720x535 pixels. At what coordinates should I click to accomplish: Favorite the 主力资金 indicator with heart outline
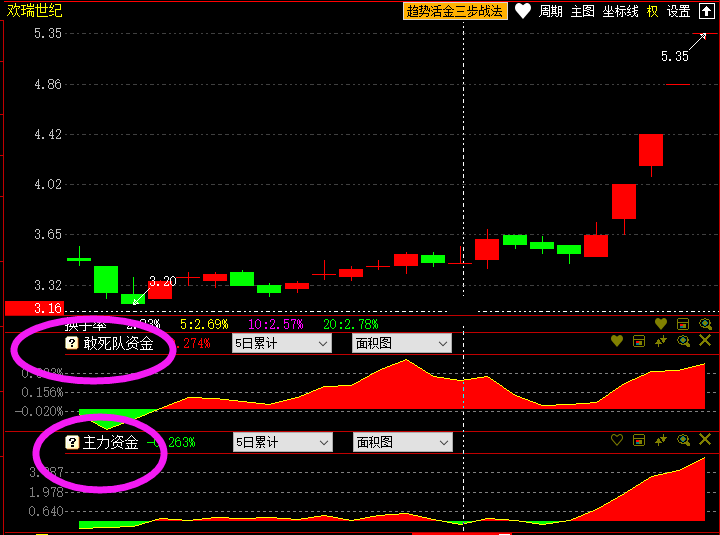click(616, 440)
